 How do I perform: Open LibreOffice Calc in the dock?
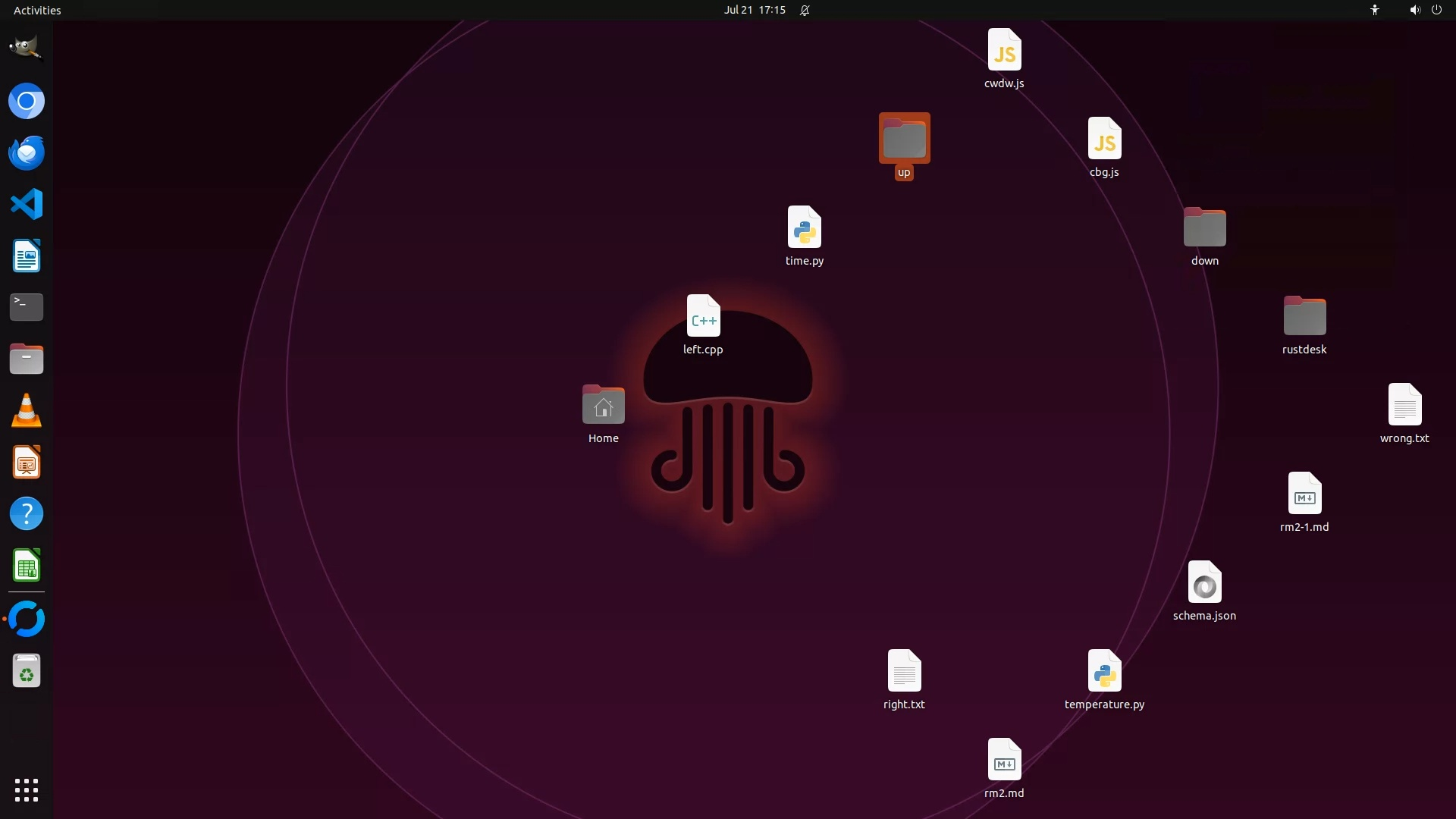pyautogui.click(x=26, y=566)
